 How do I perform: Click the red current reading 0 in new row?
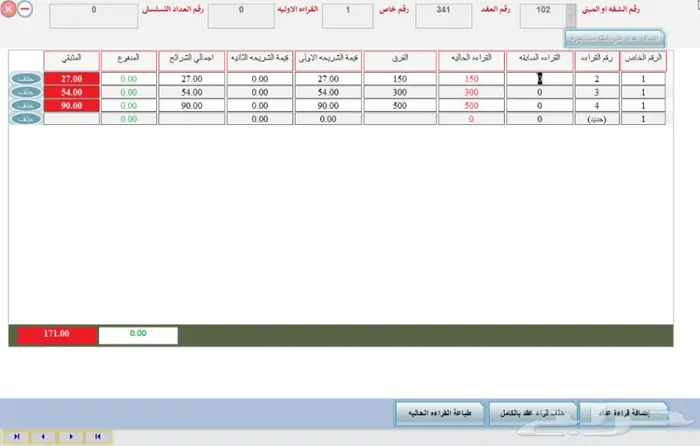[x=471, y=119]
